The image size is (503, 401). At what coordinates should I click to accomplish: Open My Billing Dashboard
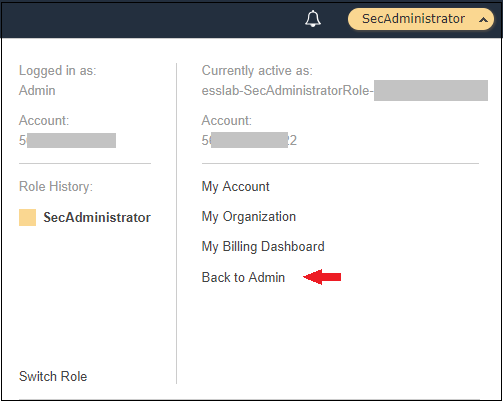tap(263, 247)
